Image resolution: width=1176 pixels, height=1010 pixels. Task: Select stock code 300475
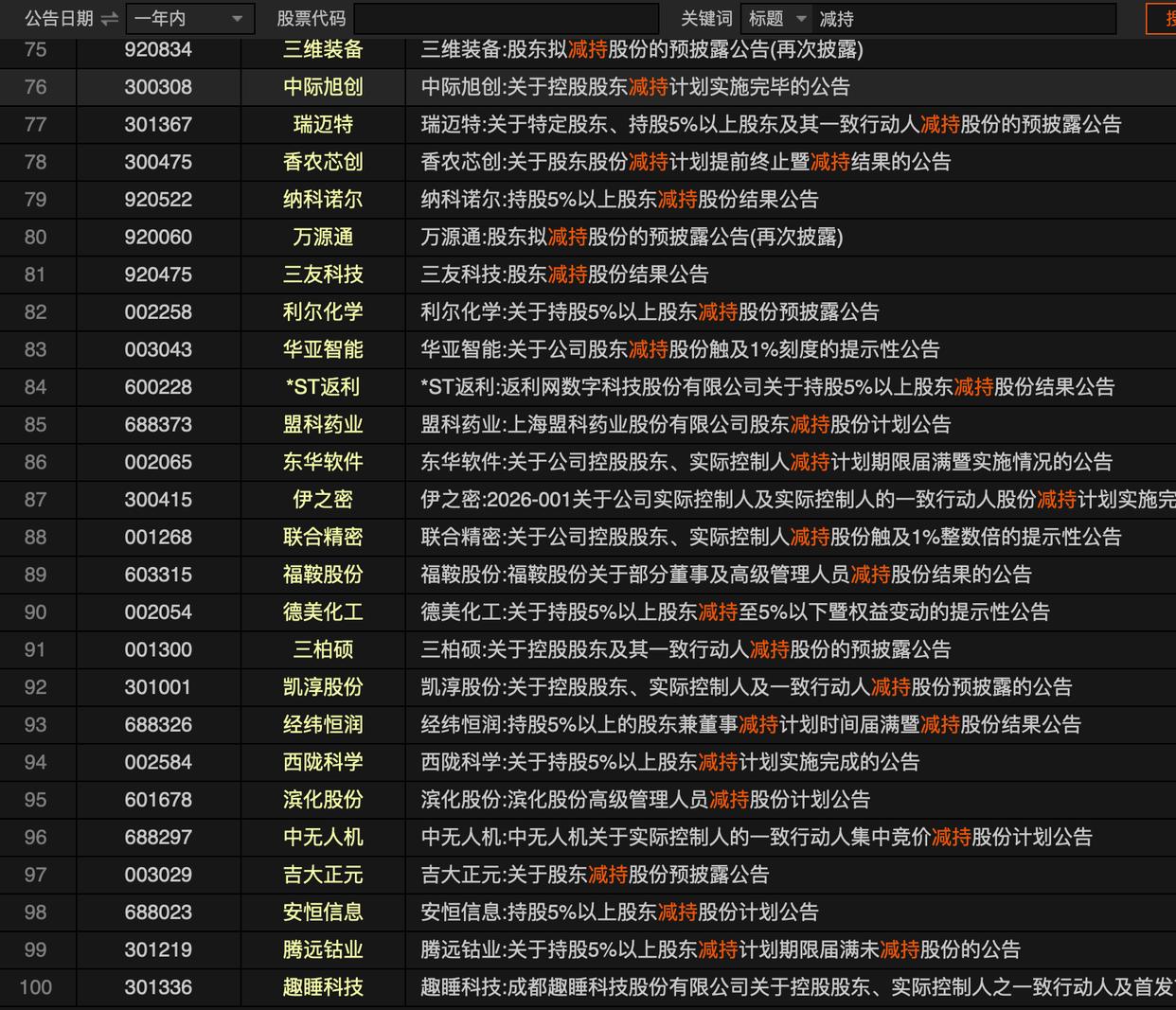158,162
